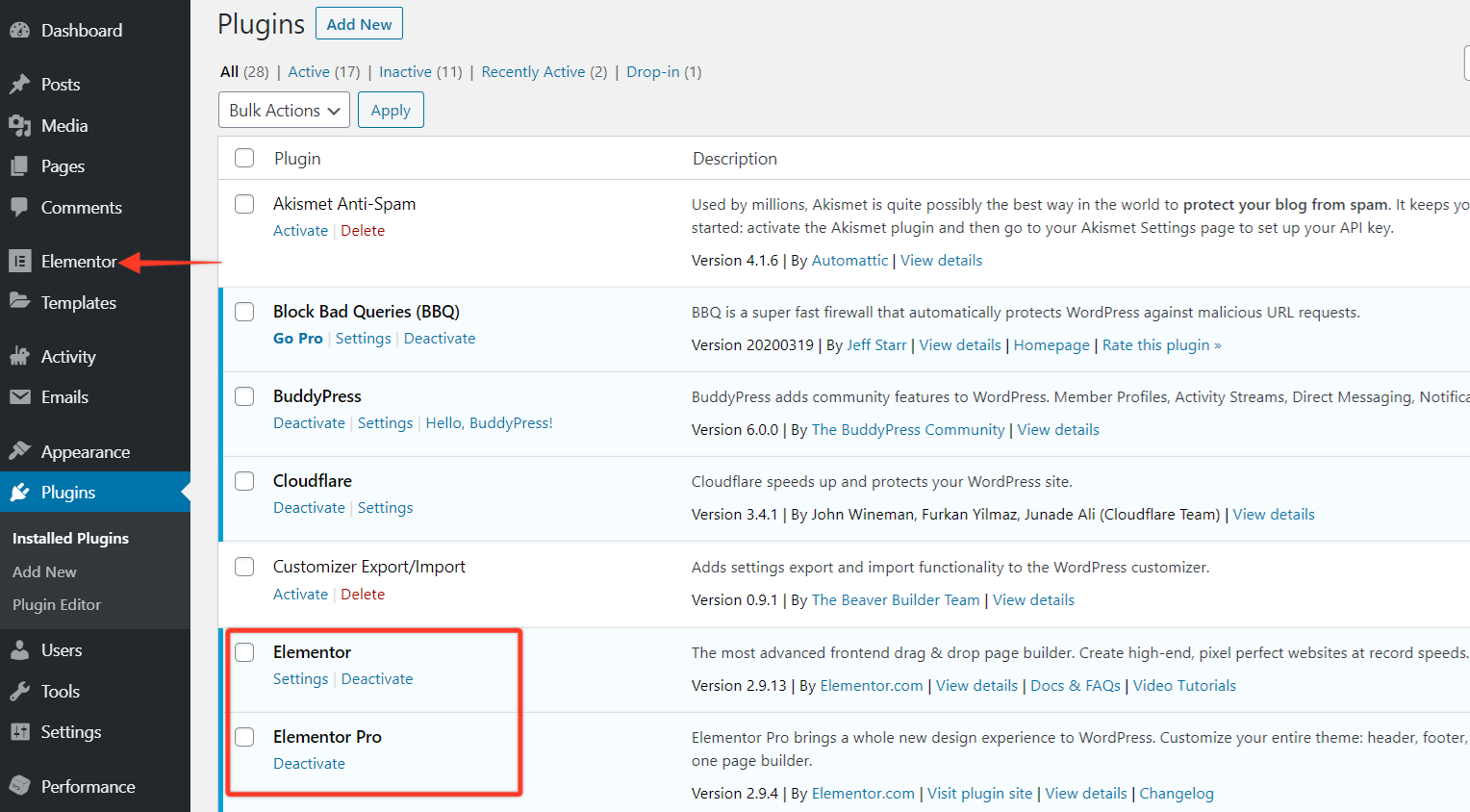Open The Beaver Builder Team link
Viewport: 1470px width, 812px height.
(896, 599)
